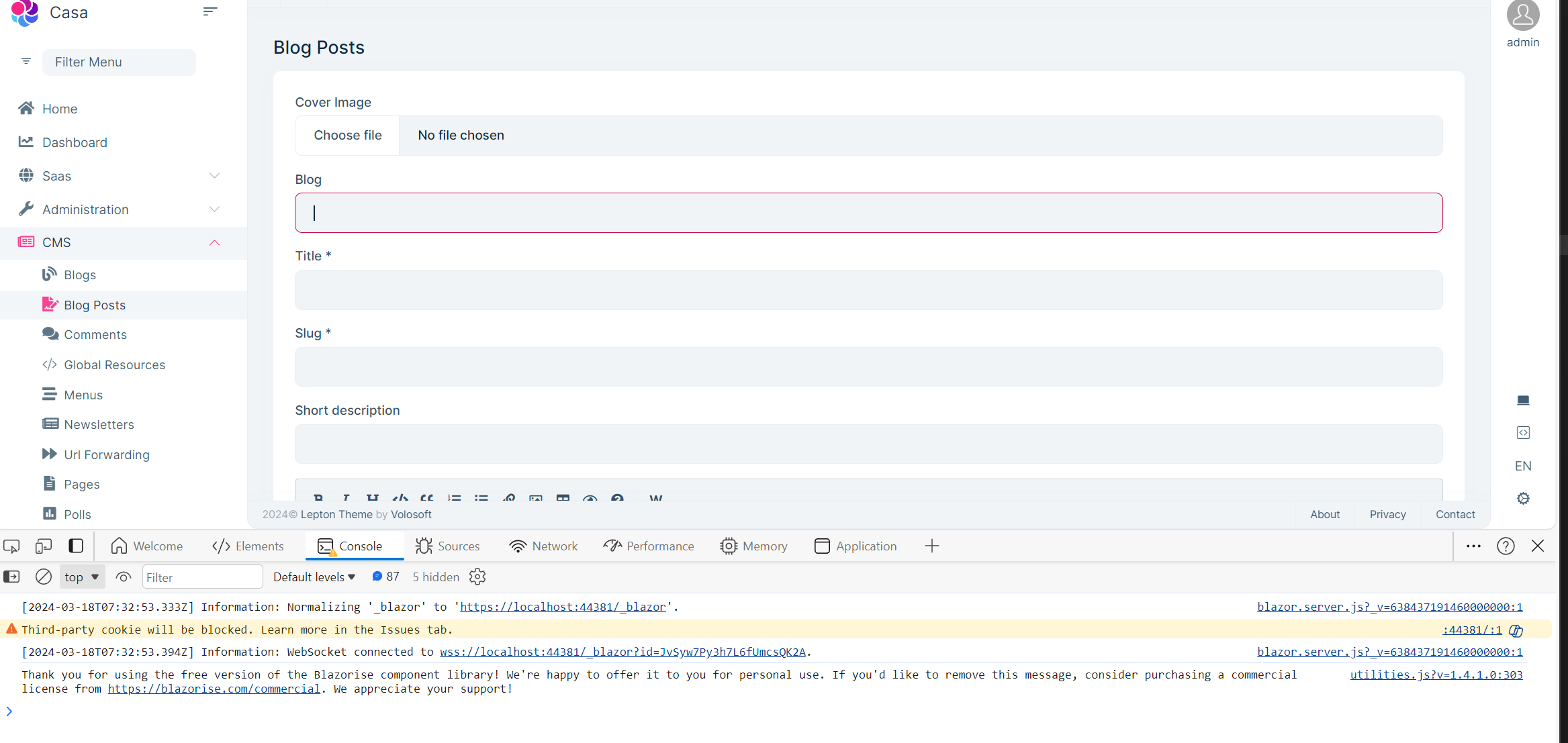Image resolution: width=1568 pixels, height=743 pixels.
Task: Toggle live expression eye icon
Action: [x=123, y=577]
